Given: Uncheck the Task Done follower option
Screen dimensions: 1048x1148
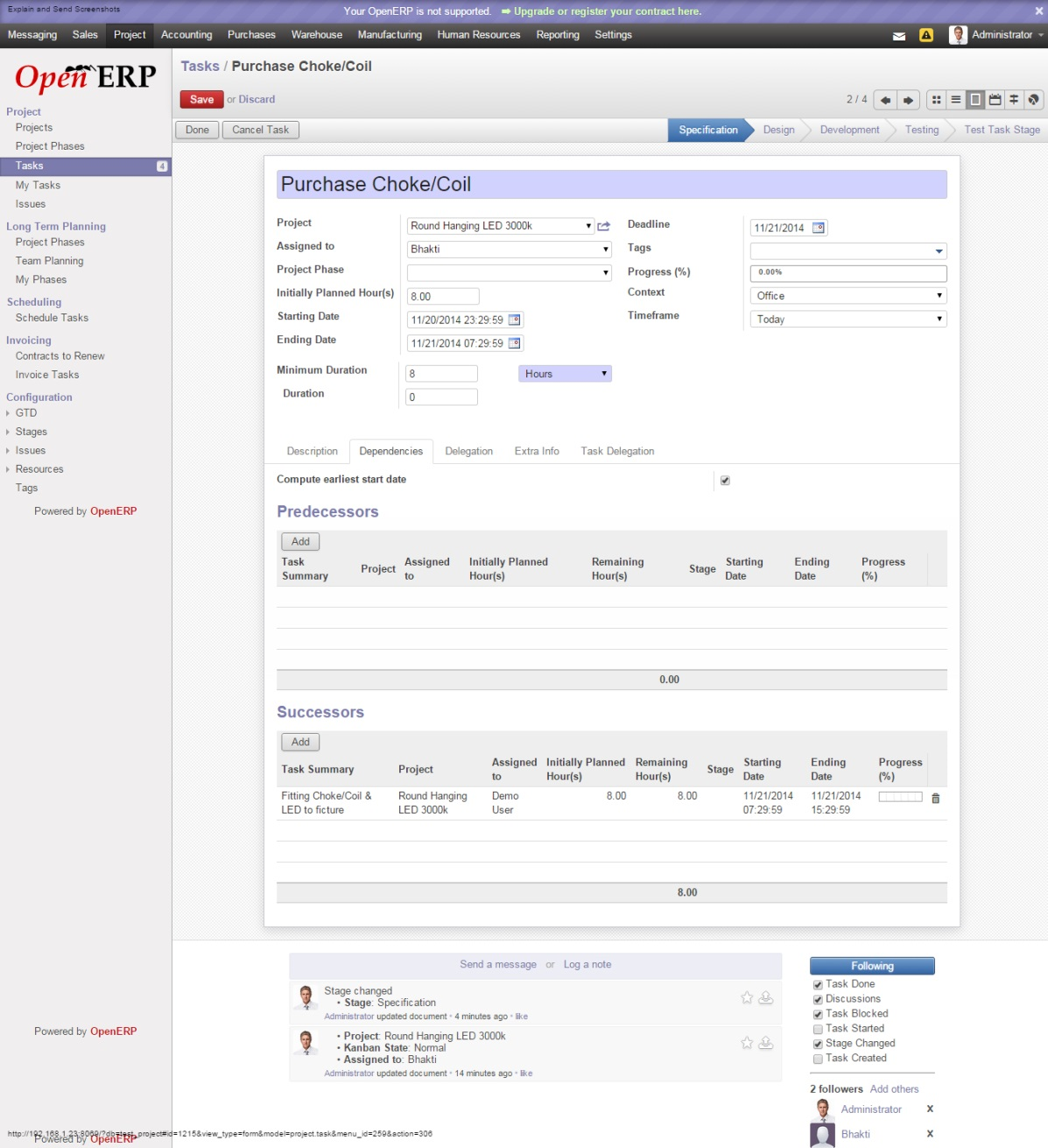Looking at the screenshot, I should 817,984.
